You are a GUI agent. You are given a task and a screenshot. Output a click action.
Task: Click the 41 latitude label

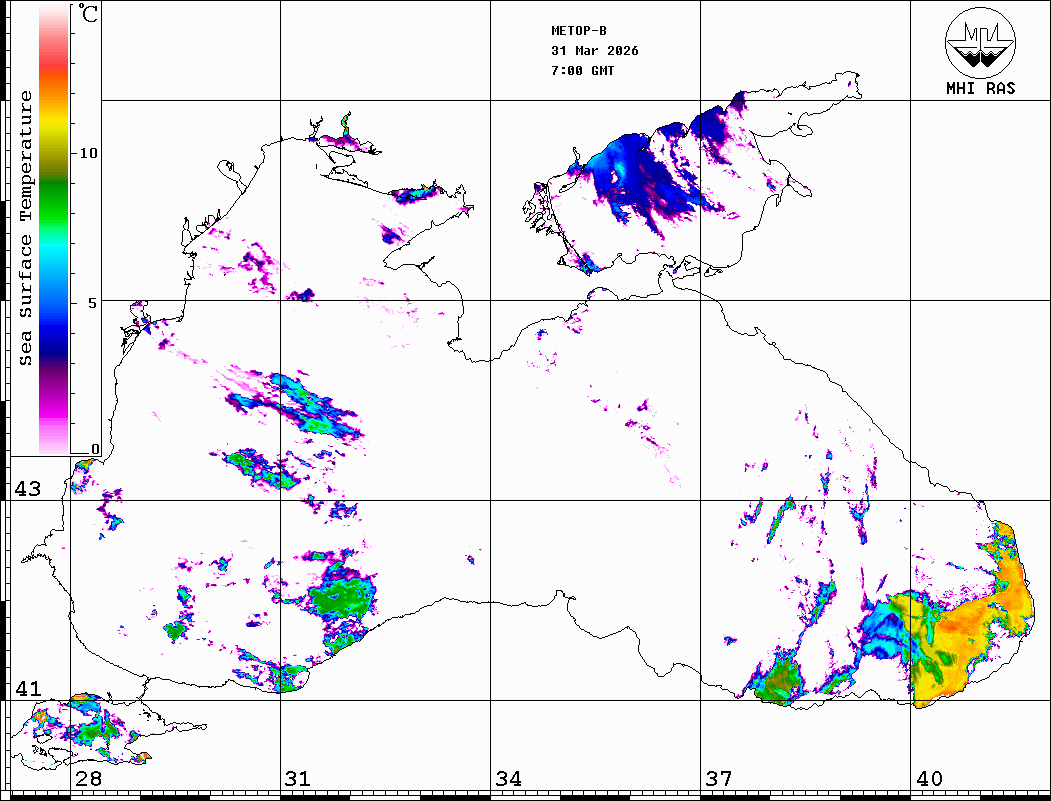click(26, 689)
